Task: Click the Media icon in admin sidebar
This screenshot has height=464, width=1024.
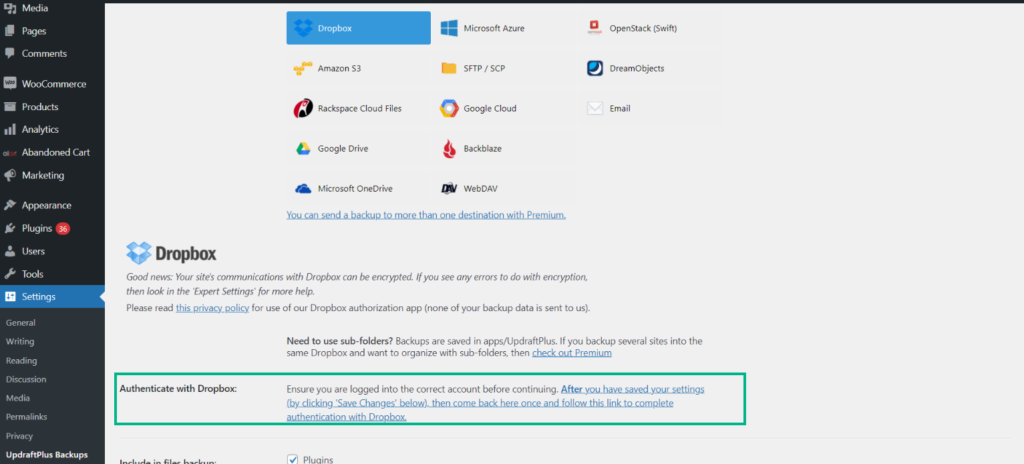Action: tap(10, 9)
